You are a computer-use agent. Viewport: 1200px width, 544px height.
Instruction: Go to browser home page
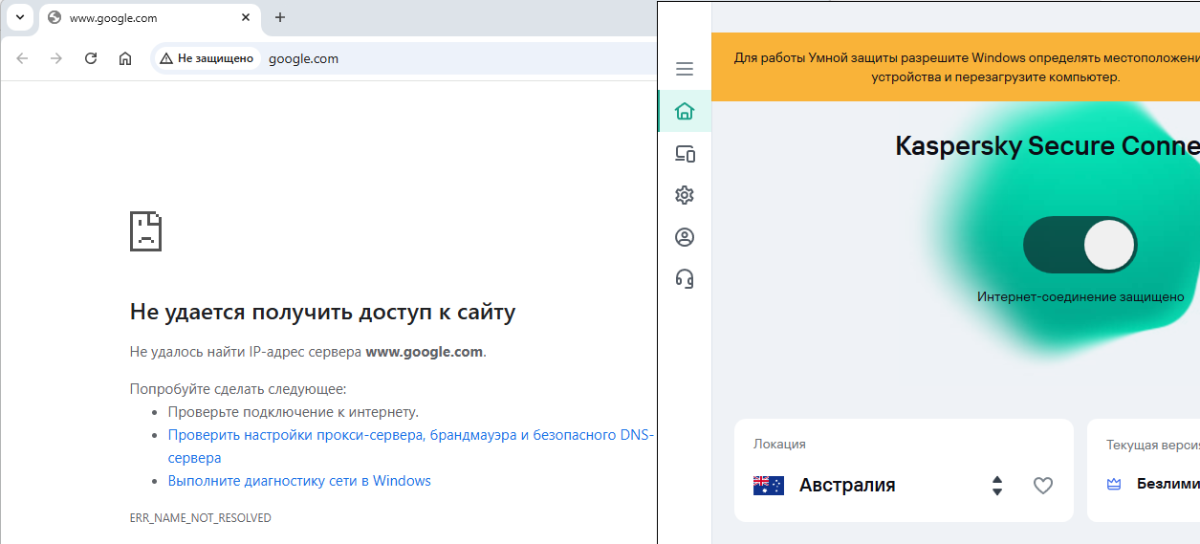tap(125, 59)
